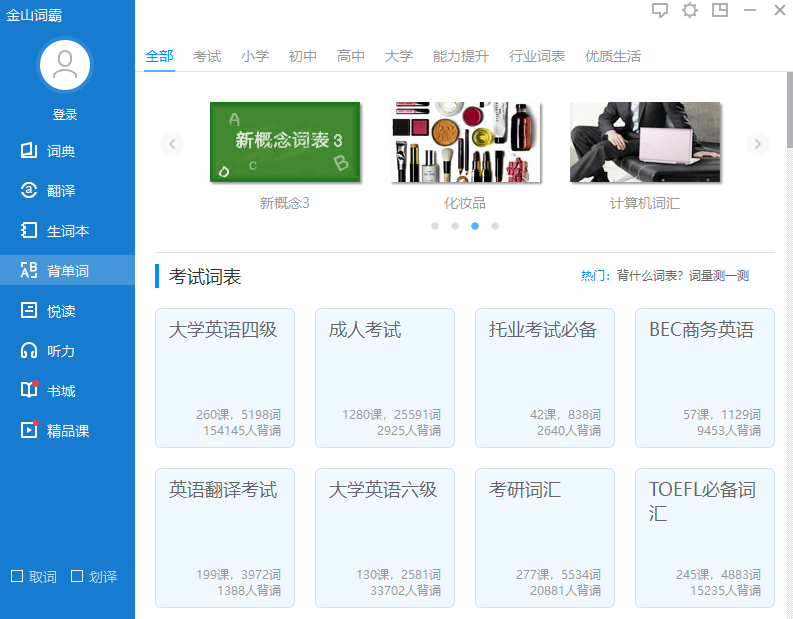
Task: Click the feedback message icon in title bar
Action: [659, 10]
